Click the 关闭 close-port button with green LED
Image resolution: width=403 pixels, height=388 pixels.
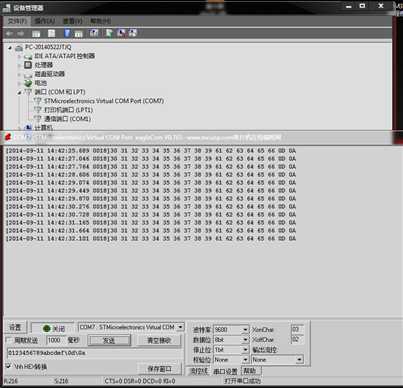[52, 328]
